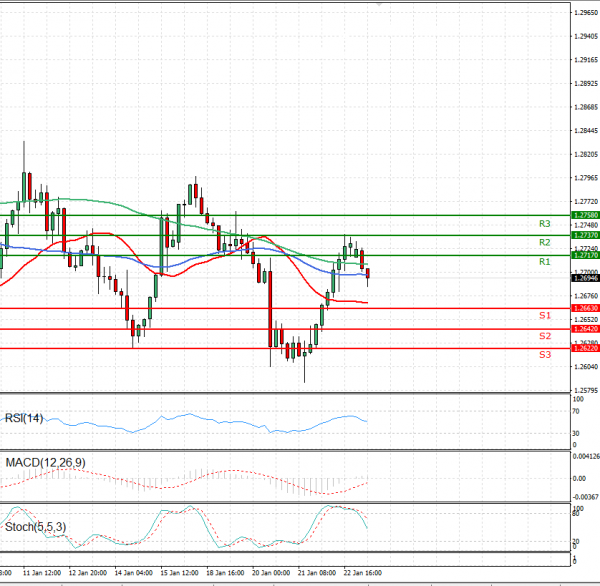This screenshot has height=586, width=600.
Task: Select the 1.27370 resistance price tag
Action: [x=585, y=235]
